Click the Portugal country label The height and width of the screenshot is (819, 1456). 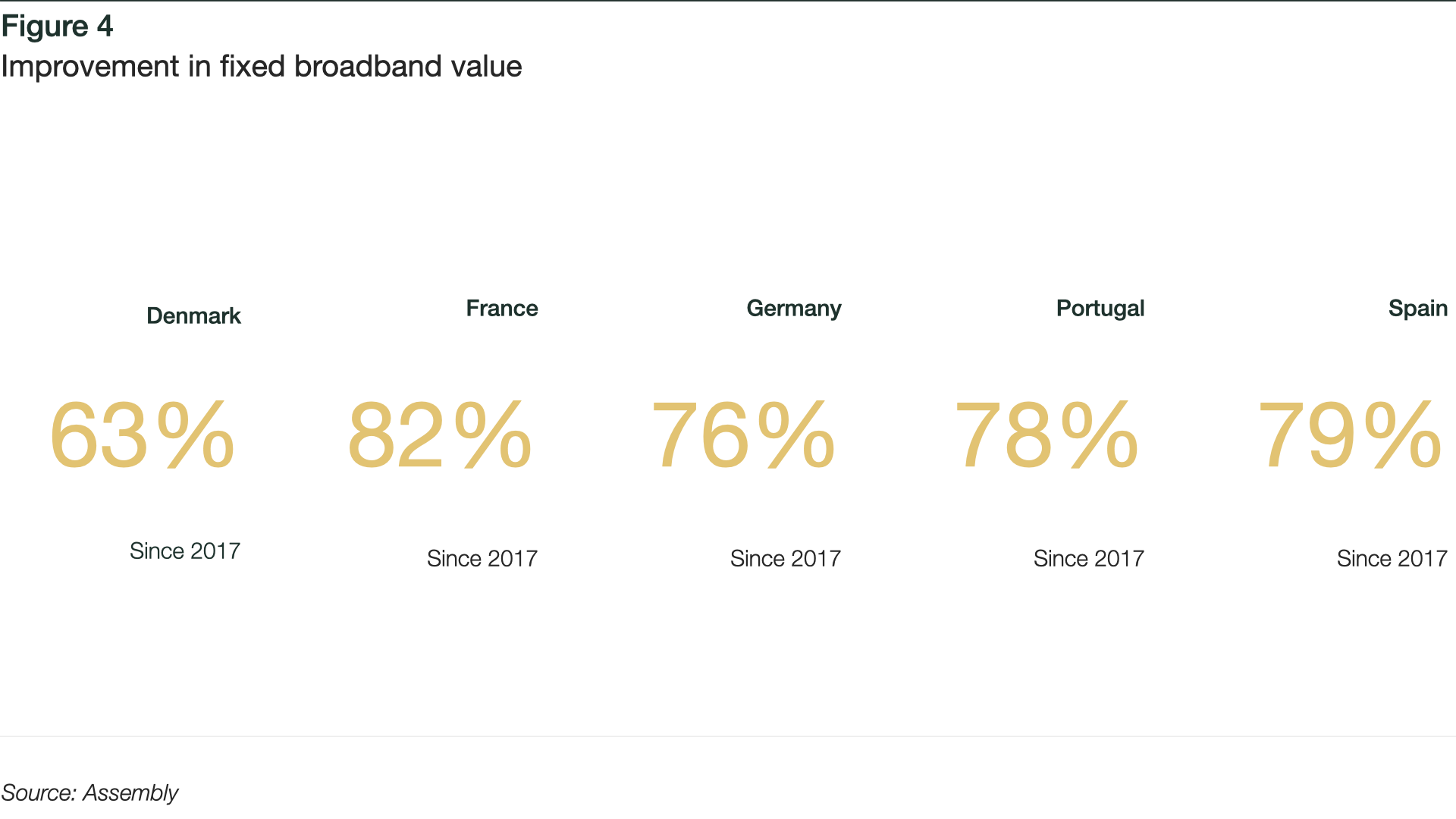(x=1100, y=309)
